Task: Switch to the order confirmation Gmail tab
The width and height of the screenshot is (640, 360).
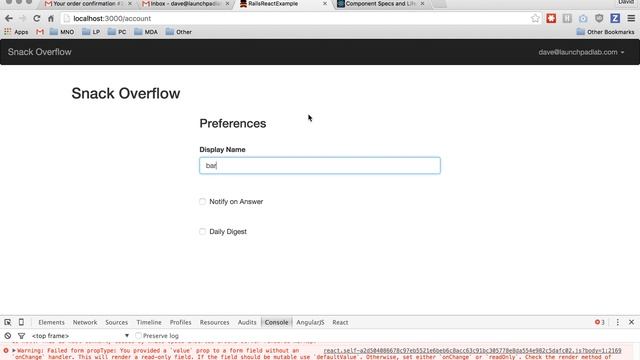Action: [x=88, y=4]
